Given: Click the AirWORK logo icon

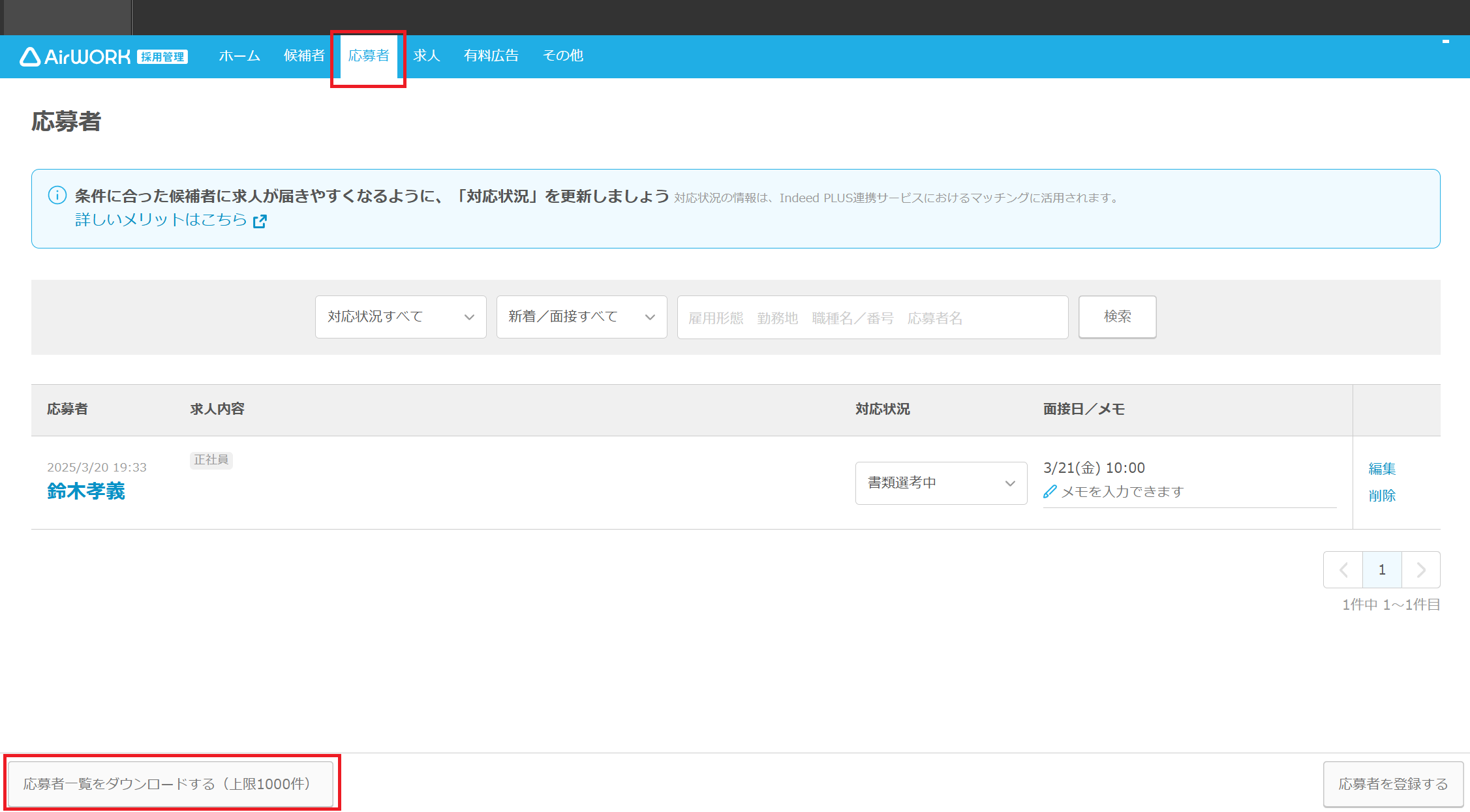Looking at the screenshot, I should (x=30, y=57).
